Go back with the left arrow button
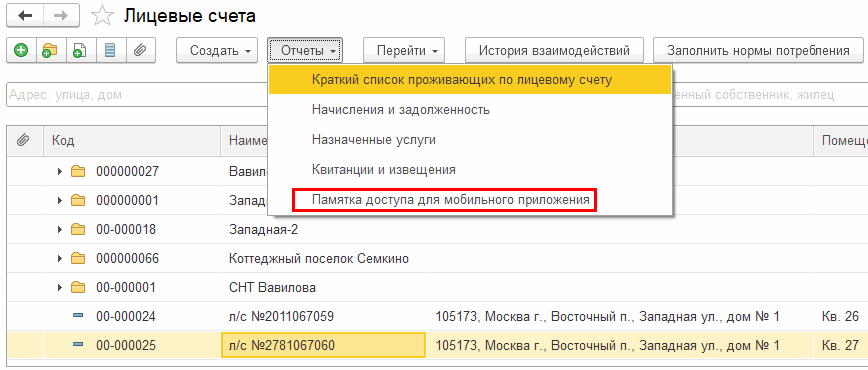This screenshot has height=370, width=868. click(x=25, y=16)
